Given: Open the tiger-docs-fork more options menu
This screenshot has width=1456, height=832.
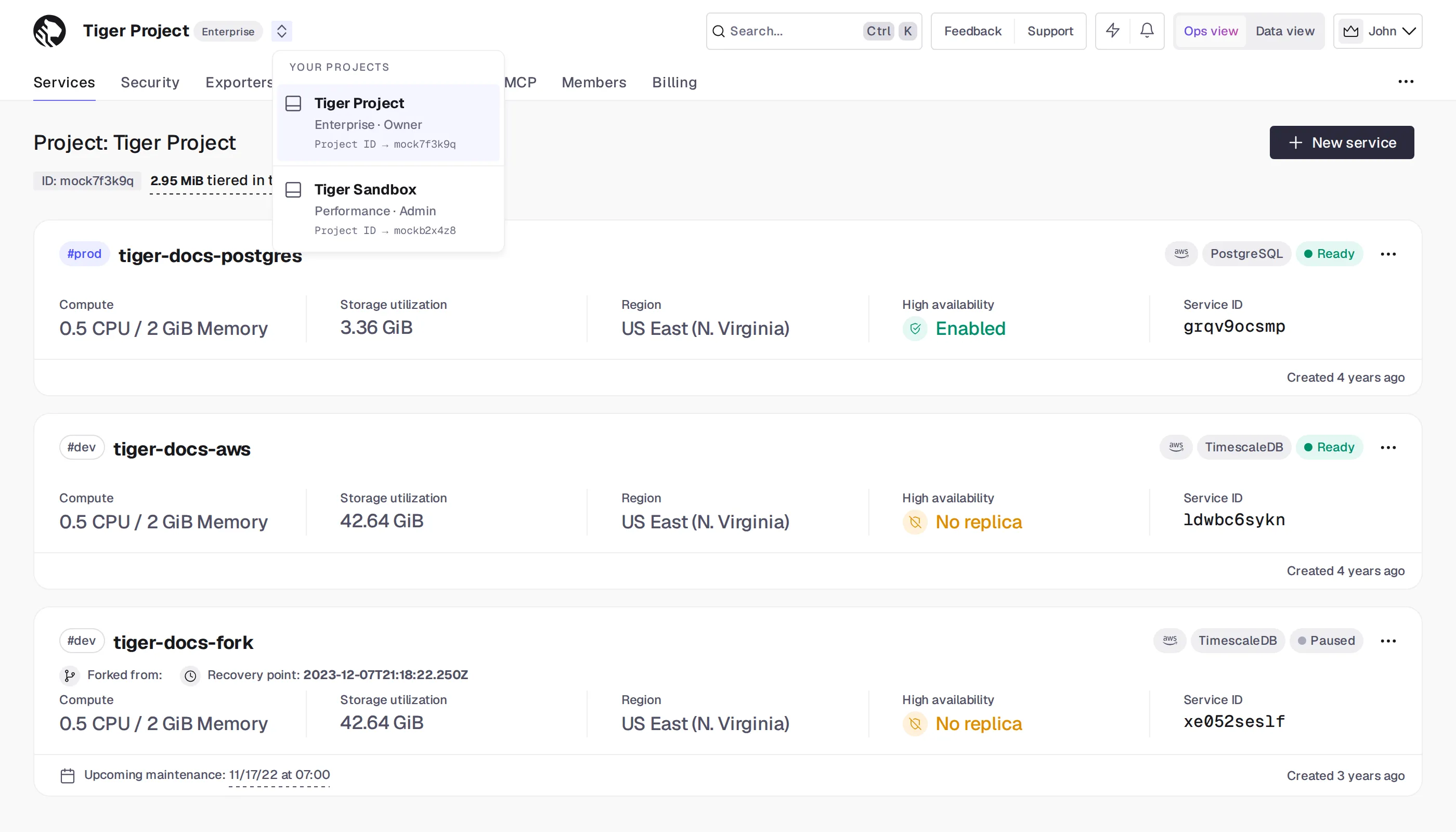Looking at the screenshot, I should (1387, 641).
